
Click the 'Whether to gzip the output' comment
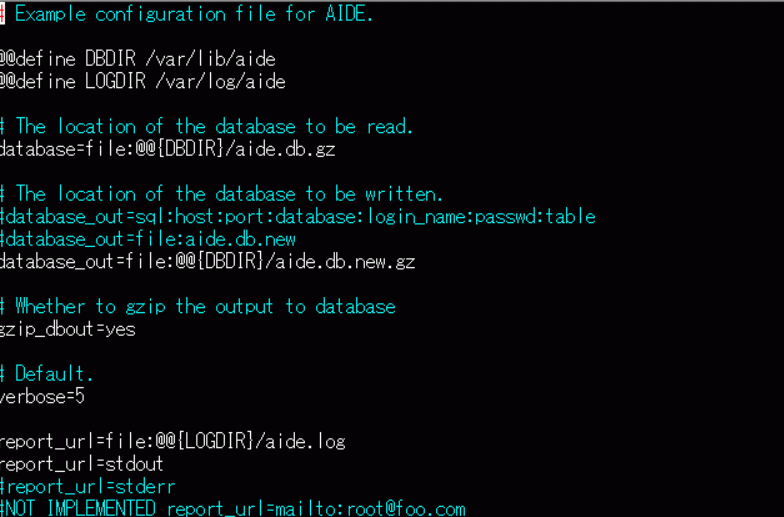click(198, 306)
